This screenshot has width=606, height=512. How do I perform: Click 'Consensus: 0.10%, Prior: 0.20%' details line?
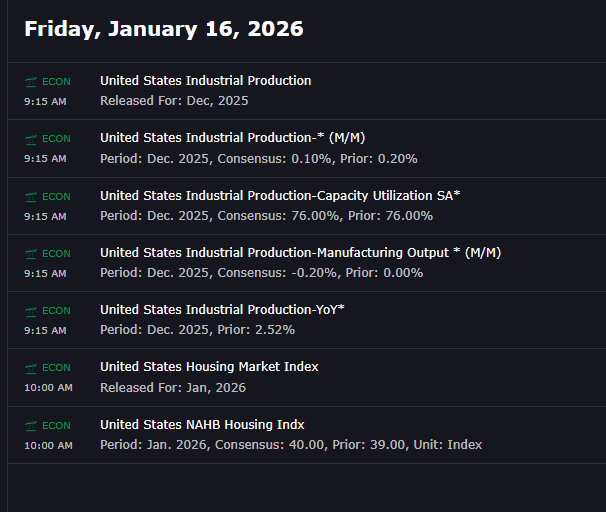(259, 159)
